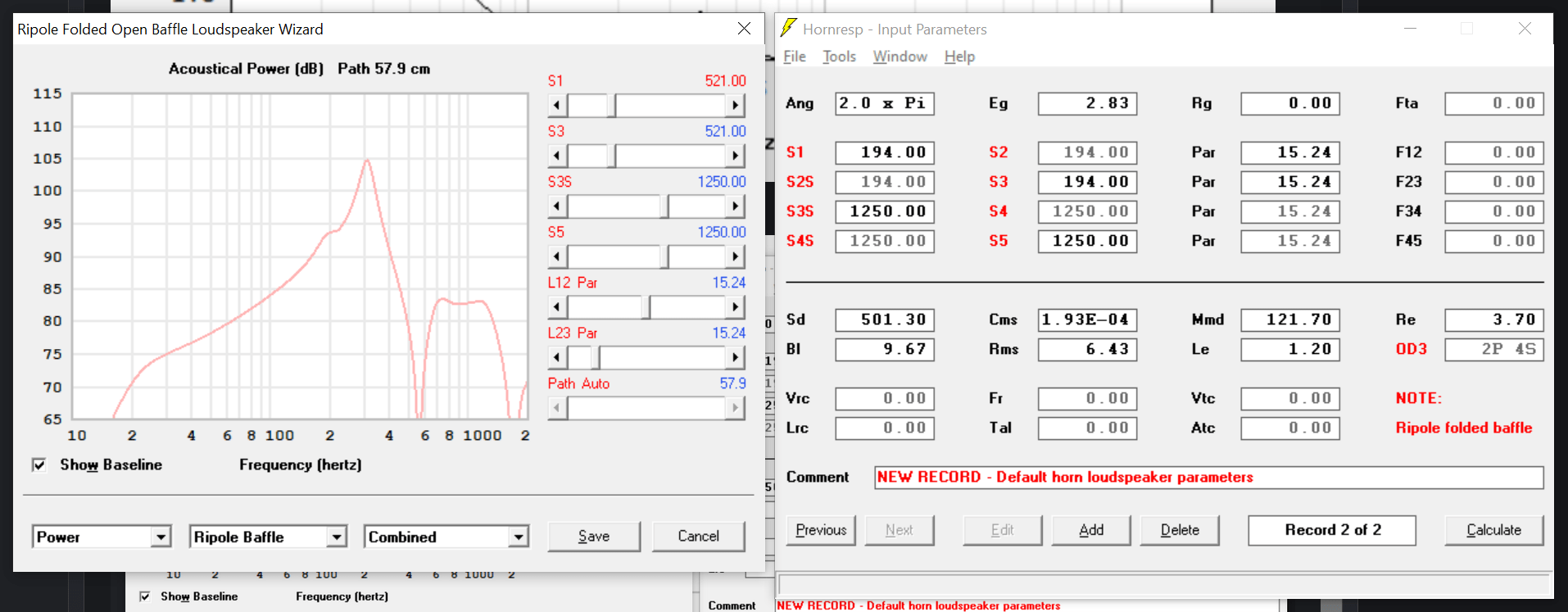Click the left arrow of S1 slider

coord(557,105)
